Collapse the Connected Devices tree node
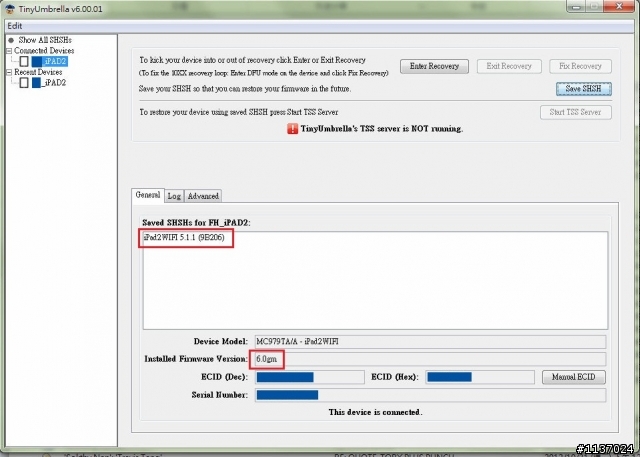The image size is (640, 457). click(x=9, y=51)
